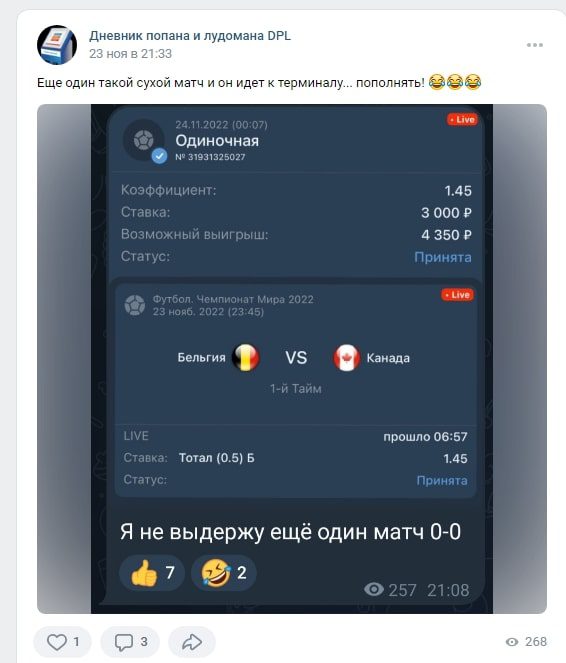Share the post with arrow icon
Screen dimensions: 566x663
(x=192, y=642)
